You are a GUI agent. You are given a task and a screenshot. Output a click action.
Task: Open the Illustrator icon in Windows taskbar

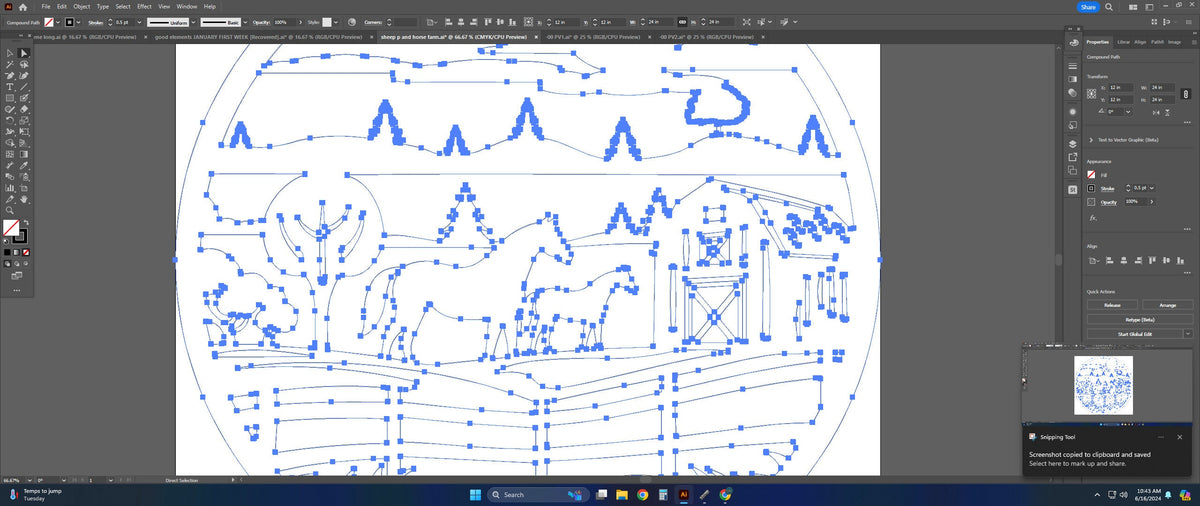pyautogui.click(x=685, y=494)
